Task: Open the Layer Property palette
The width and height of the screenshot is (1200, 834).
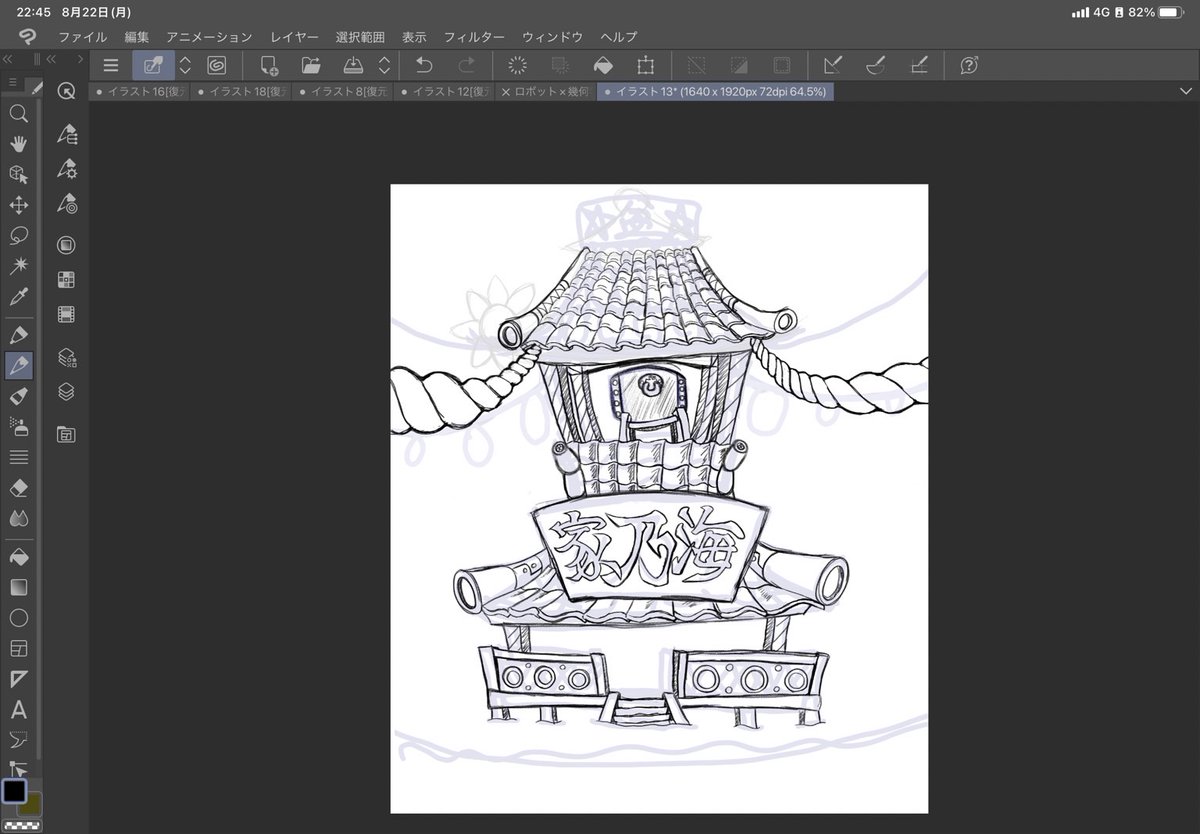Action: point(66,357)
